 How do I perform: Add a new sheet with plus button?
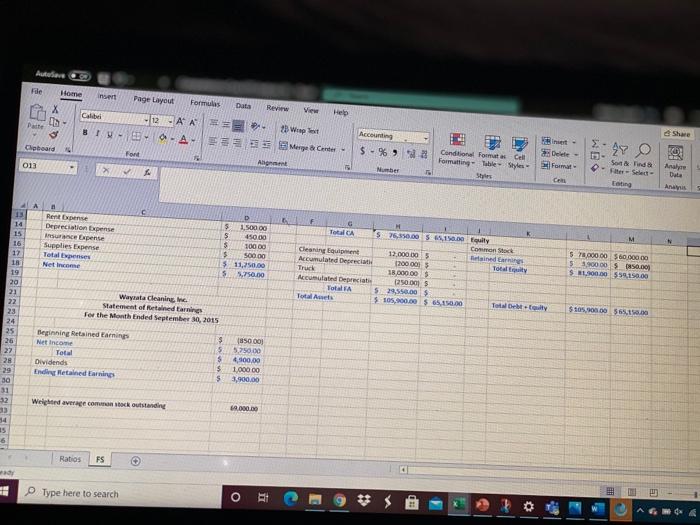tap(136, 461)
